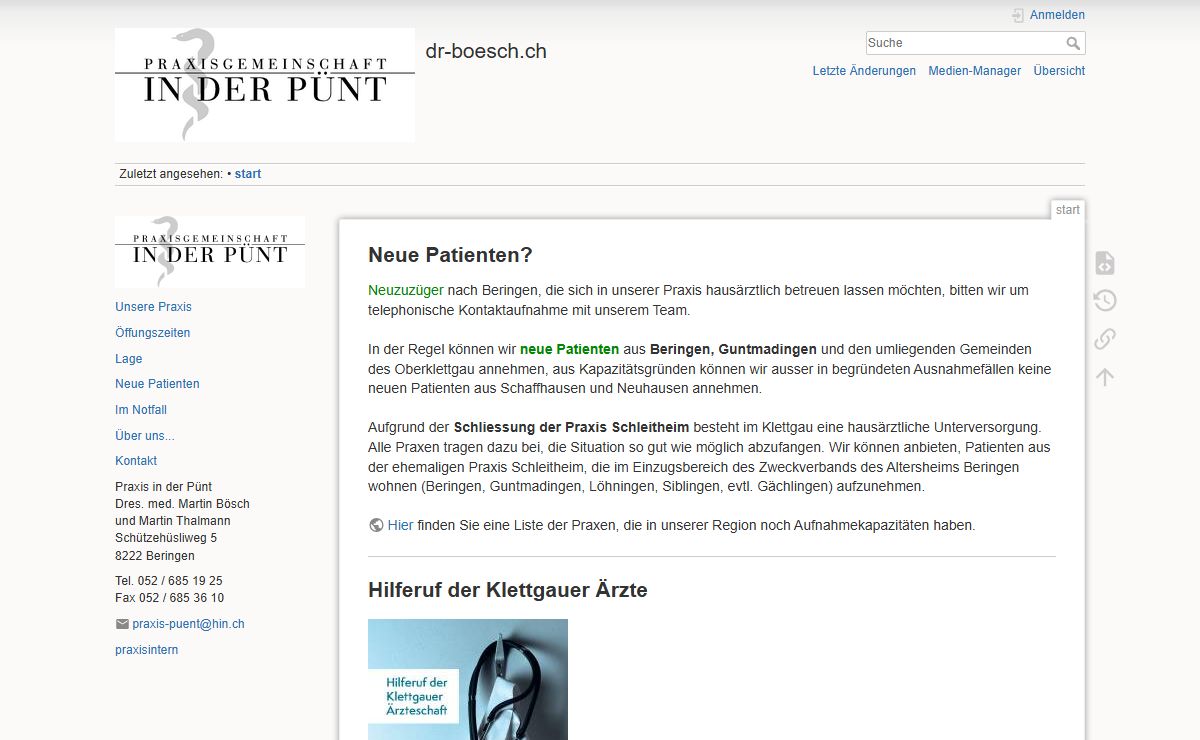Screen dimensions: 1200x740
Task: Click the header Praxisgemeinschaft In der Pünt logo
Action: [x=265, y=85]
